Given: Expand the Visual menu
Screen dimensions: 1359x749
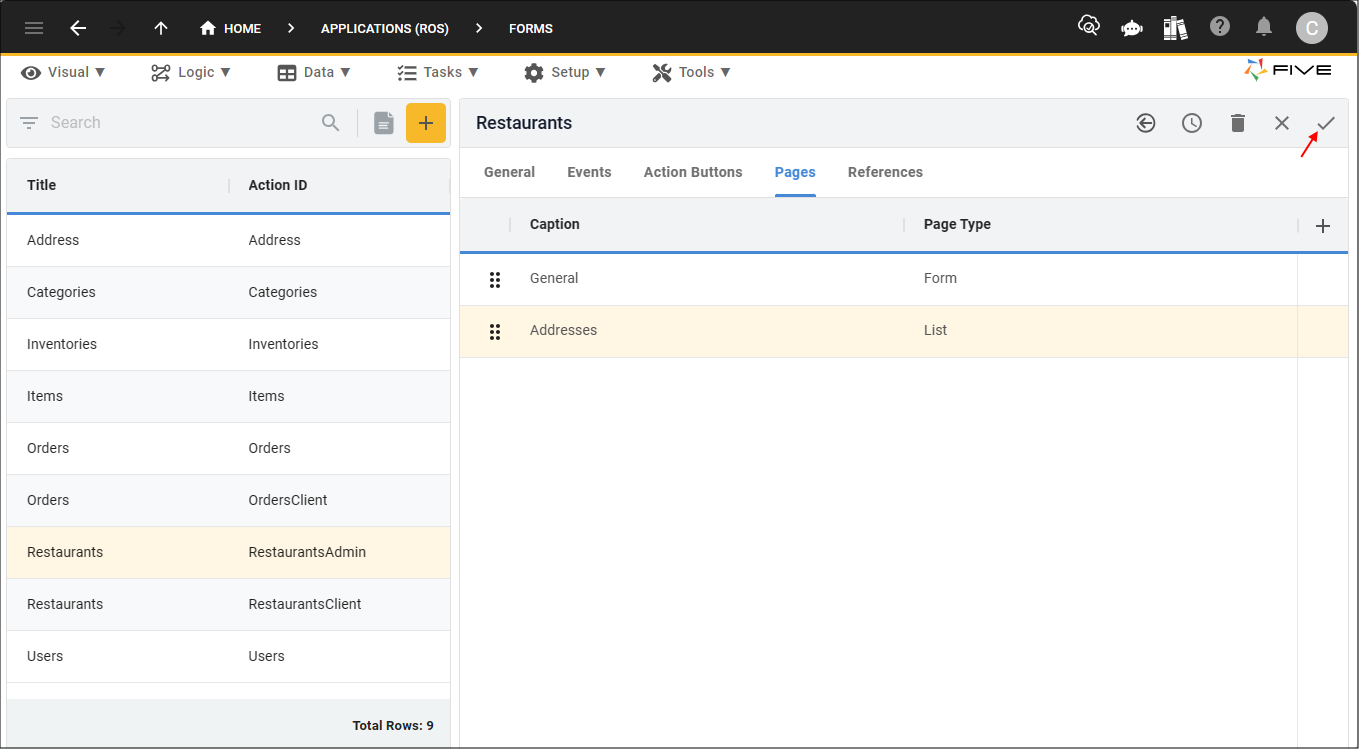Looking at the screenshot, I should click(64, 72).
